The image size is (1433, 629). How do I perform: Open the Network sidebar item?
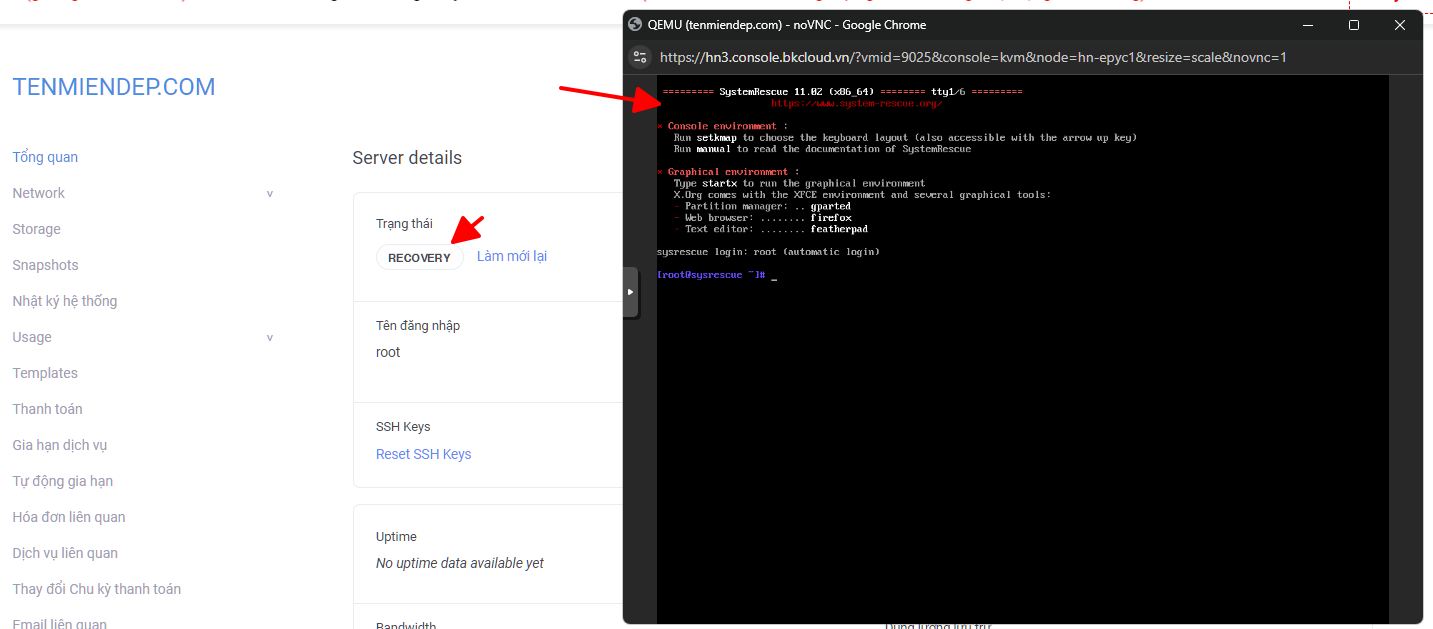click(x=38, y=193)
